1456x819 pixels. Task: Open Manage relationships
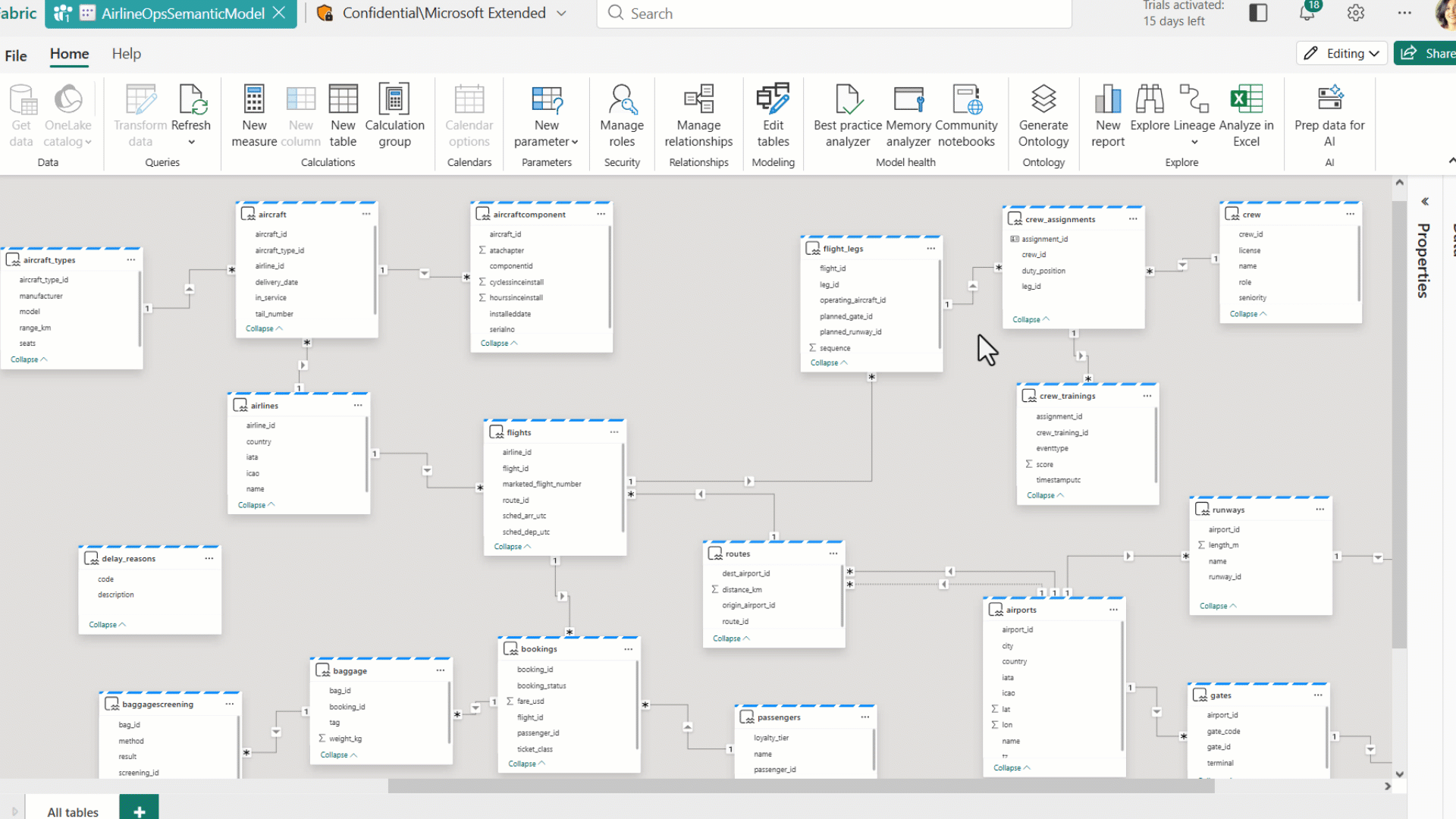point(698,114)
